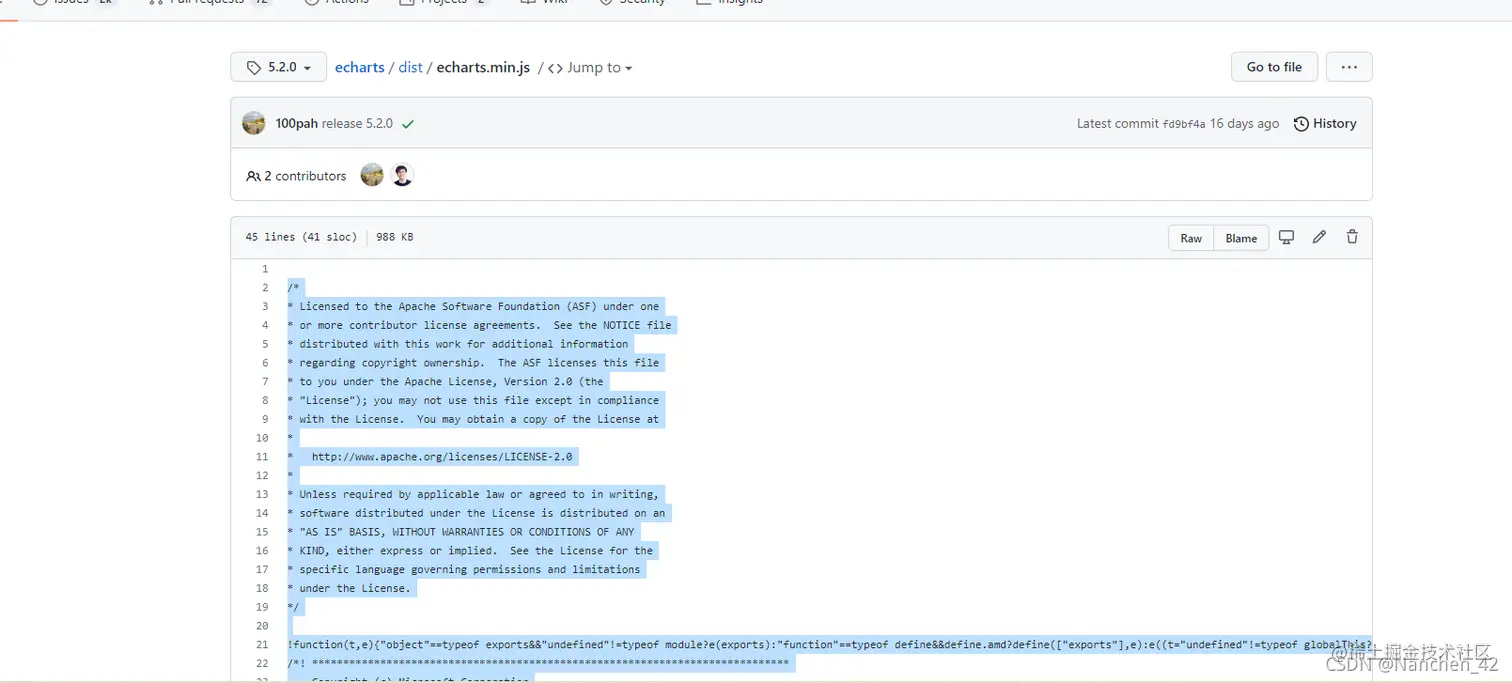The width and height of the screenshot is (1512, 683).
Task: Click the "or more contributor license agreements" line
Action: [479, 326]
